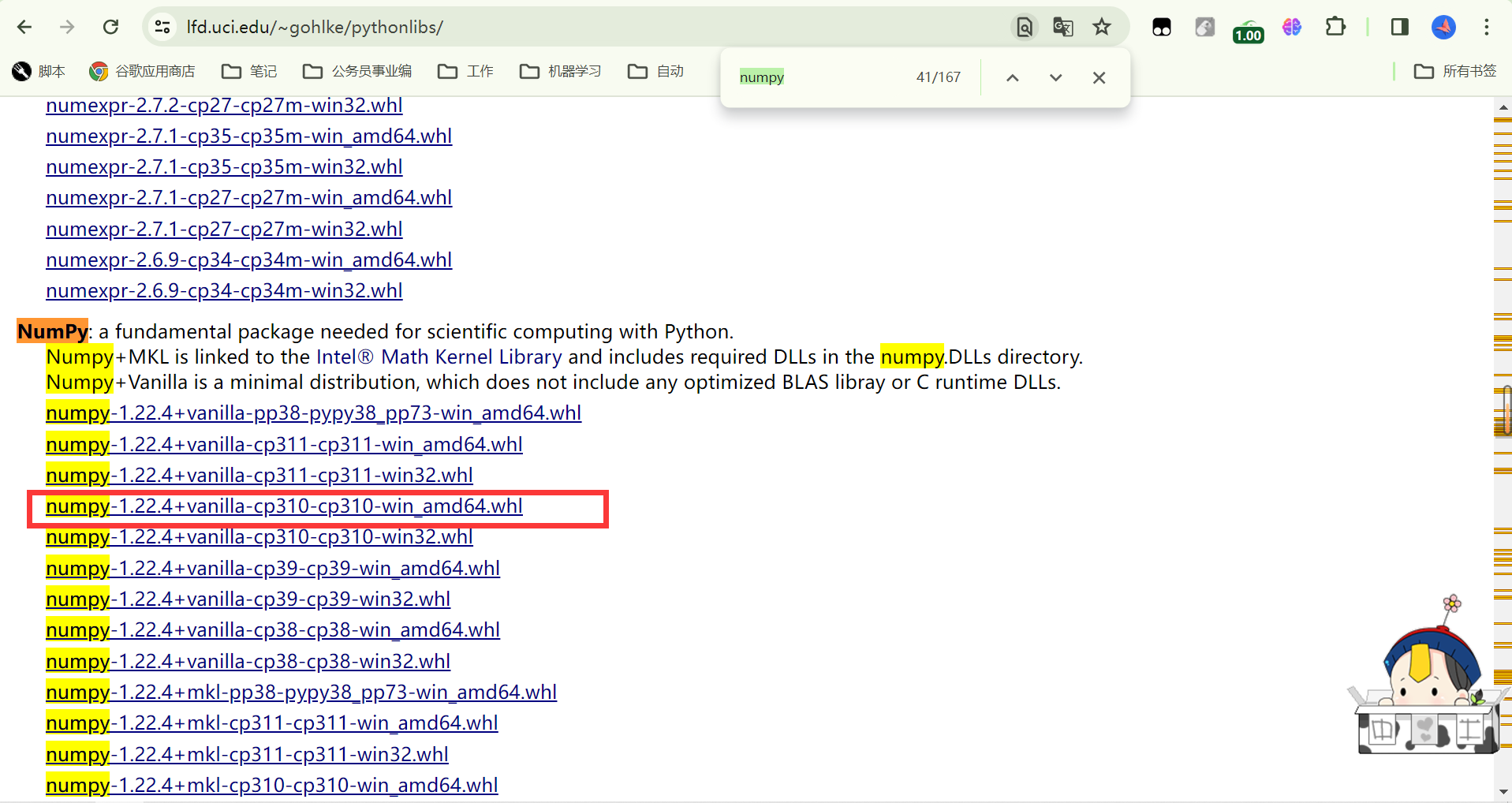Download numexpr-2.6.9-cp34-cp34m-win_amd64.whl

pyautogui.click(x=248, y=260)
